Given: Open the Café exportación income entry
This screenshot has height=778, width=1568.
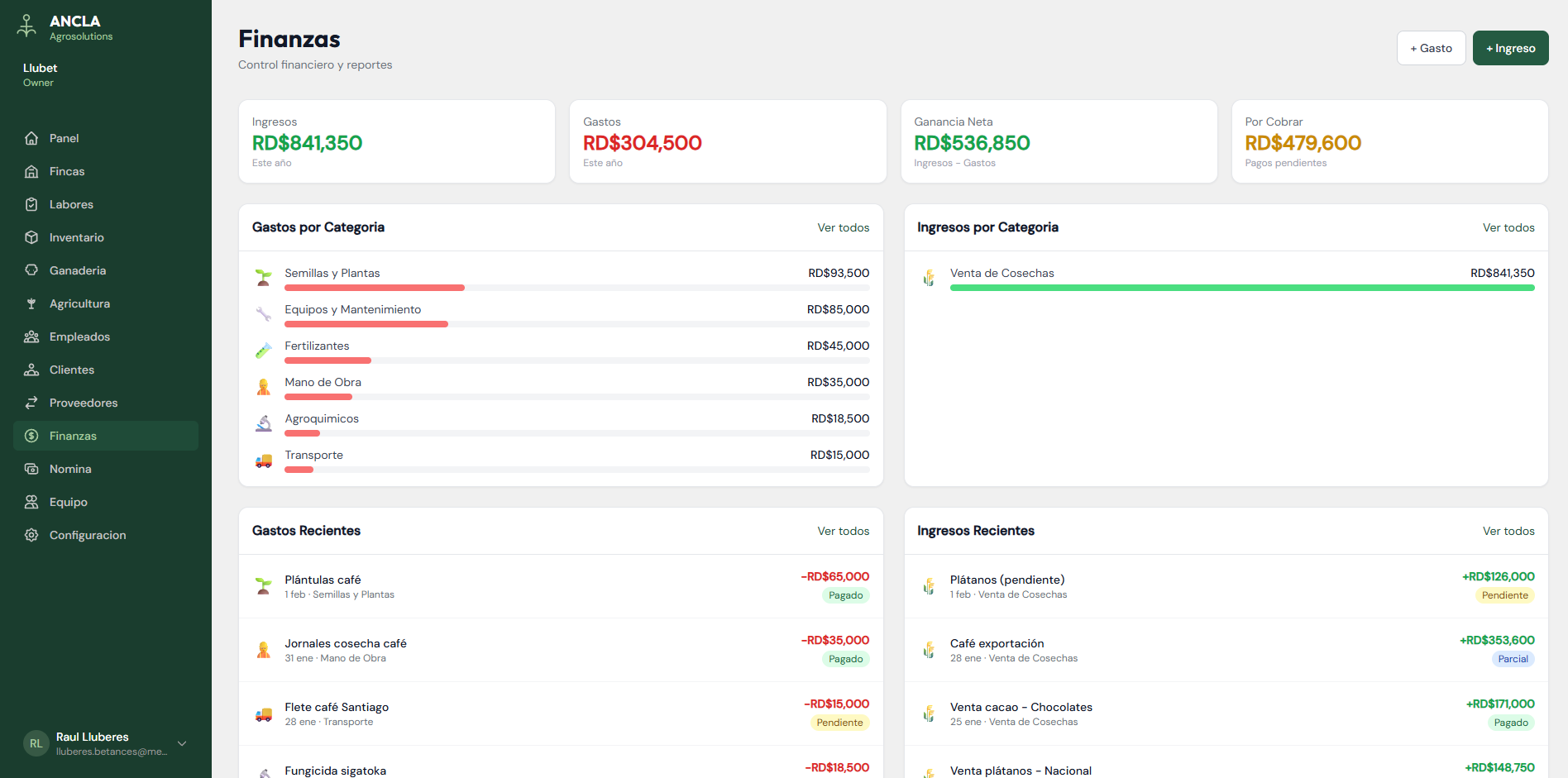Looking at the screenshot, I should 997,643.
